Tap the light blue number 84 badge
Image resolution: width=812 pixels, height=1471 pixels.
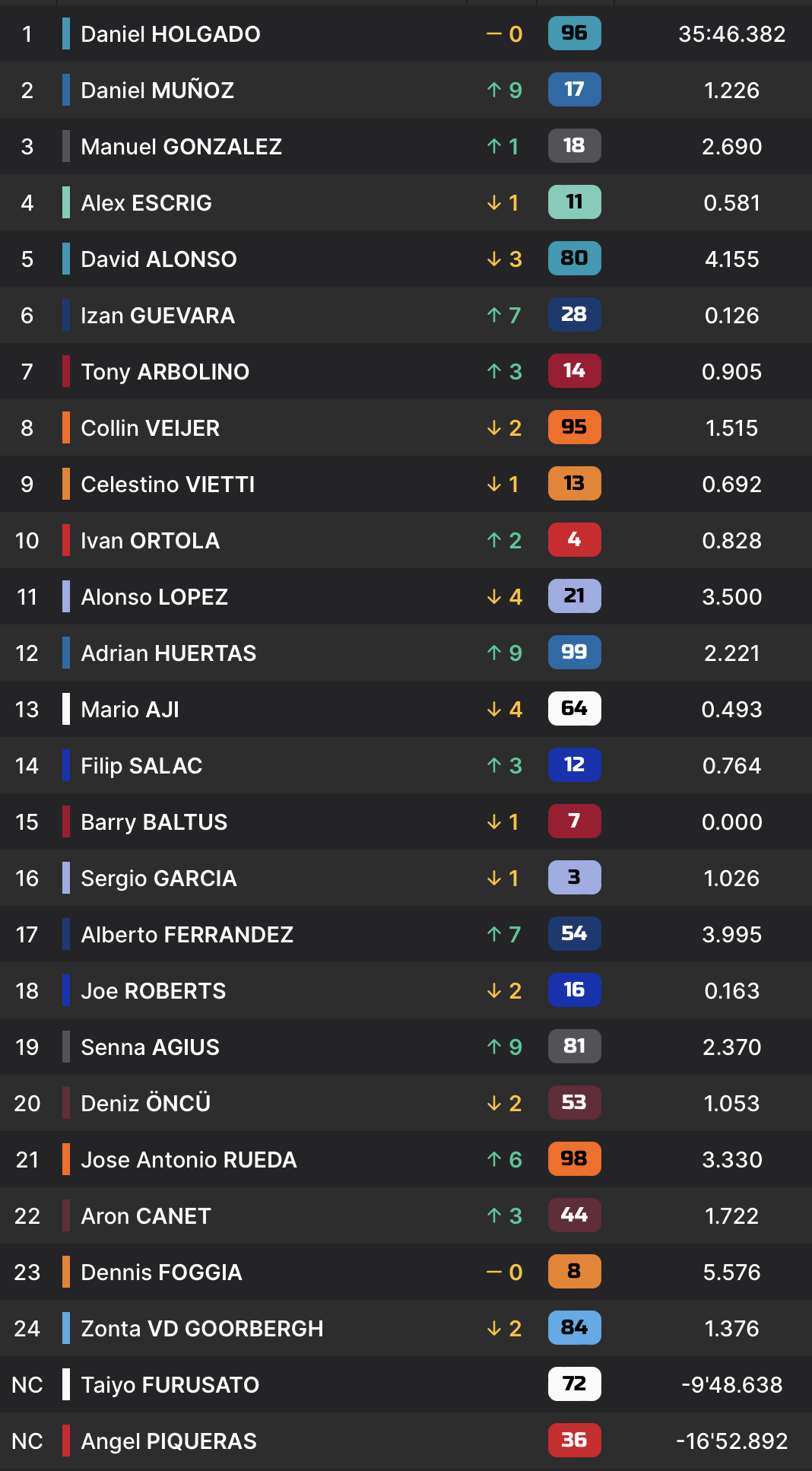(x=574, y=1328)
